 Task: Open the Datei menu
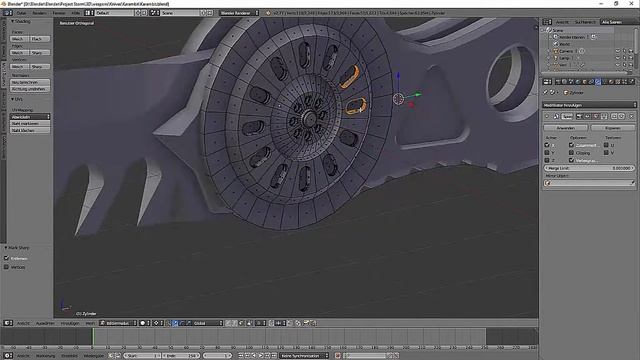[21, 13]
